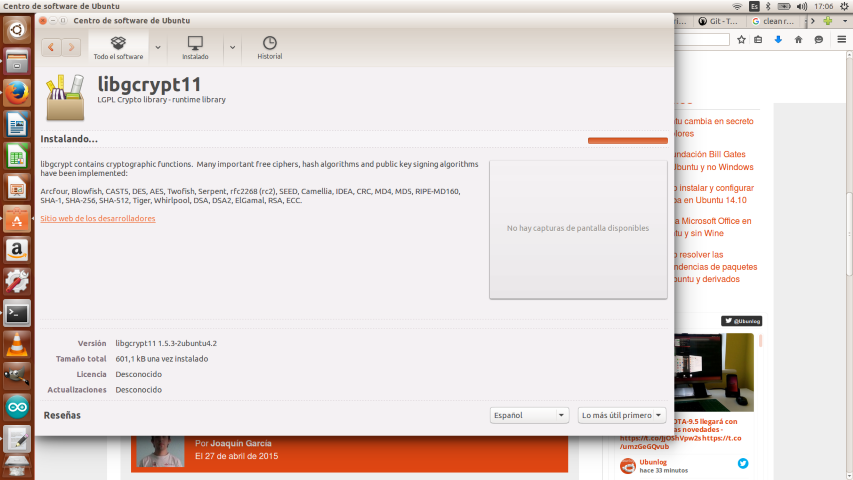Screen dimensions: 853x480
Task: Open the 'Historial' section
Action: (x=270, y=47)
